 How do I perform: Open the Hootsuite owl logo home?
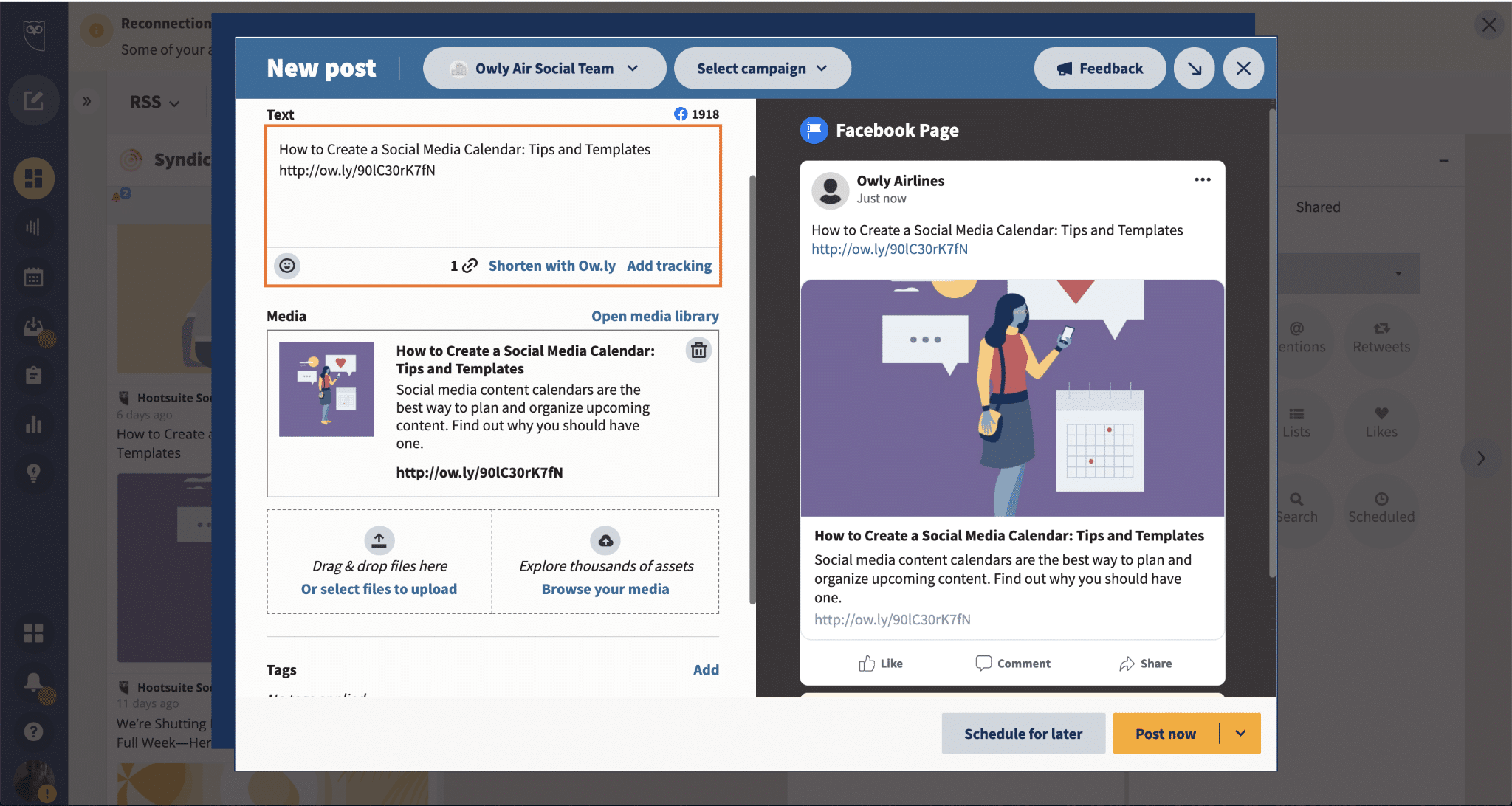(x=34, y=34)
